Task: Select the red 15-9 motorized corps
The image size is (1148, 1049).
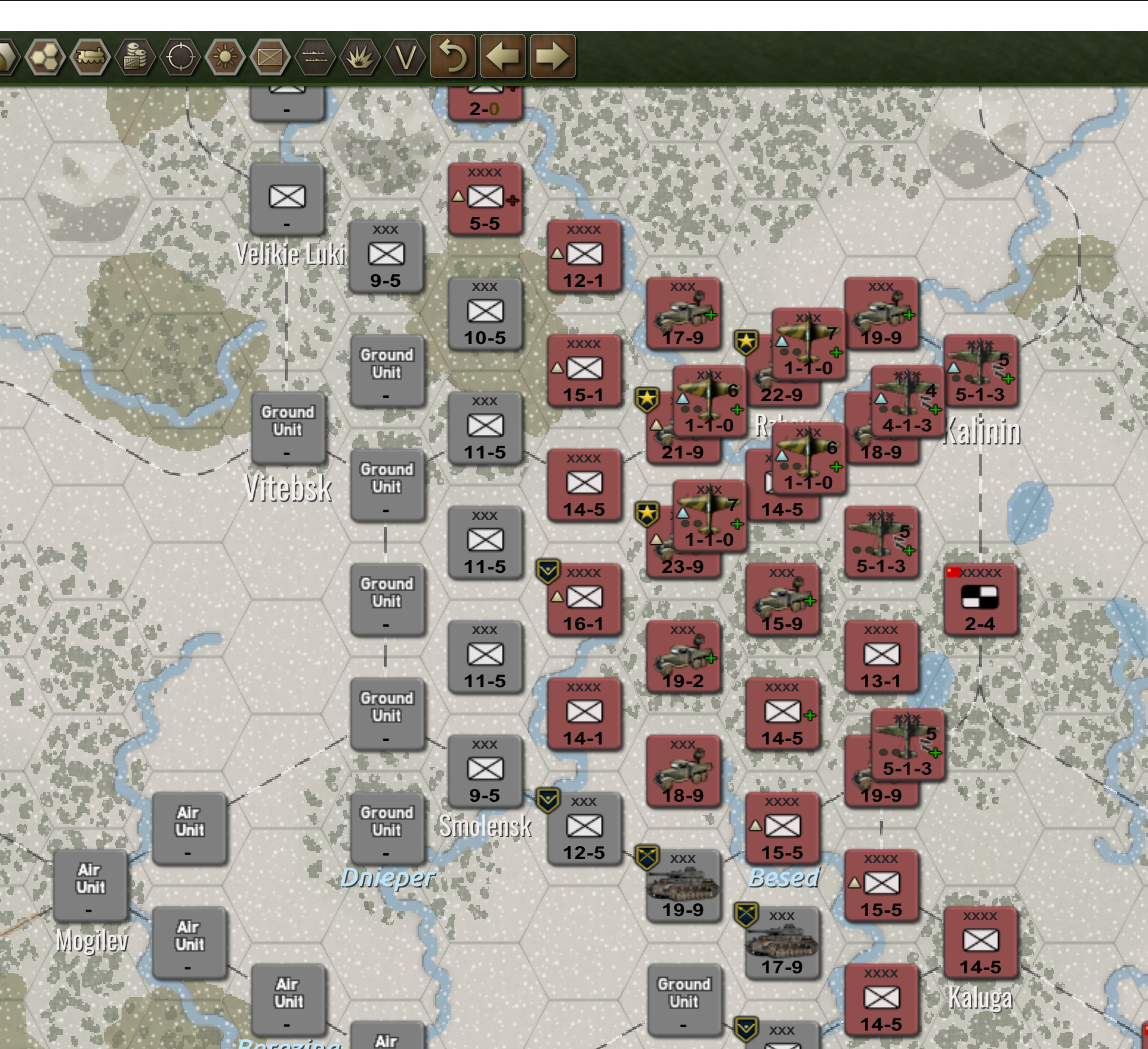Action: pyautogui.click(x=783, y=599)
